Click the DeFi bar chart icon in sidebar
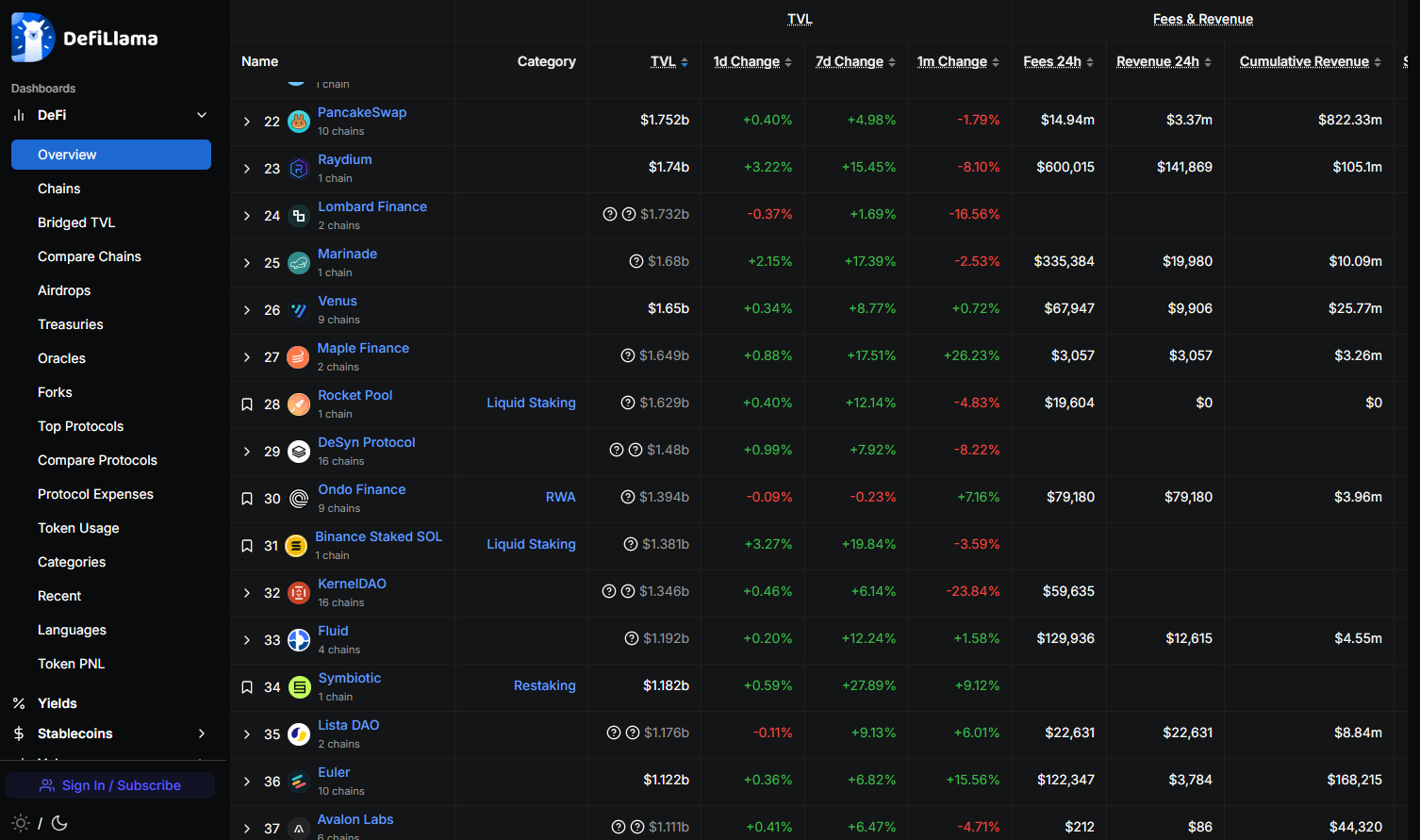Image resolution: width=1420 pixels, height=840 pixels. [19, 115]
